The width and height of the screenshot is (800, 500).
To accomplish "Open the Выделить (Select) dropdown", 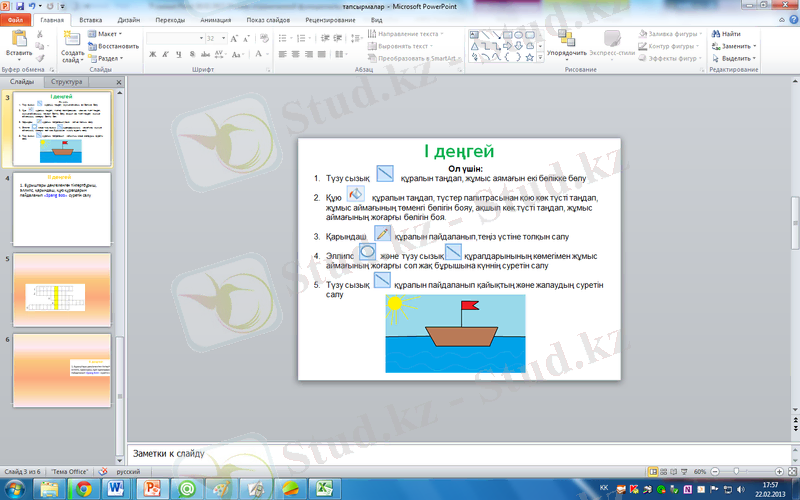I will click(736, 58).
